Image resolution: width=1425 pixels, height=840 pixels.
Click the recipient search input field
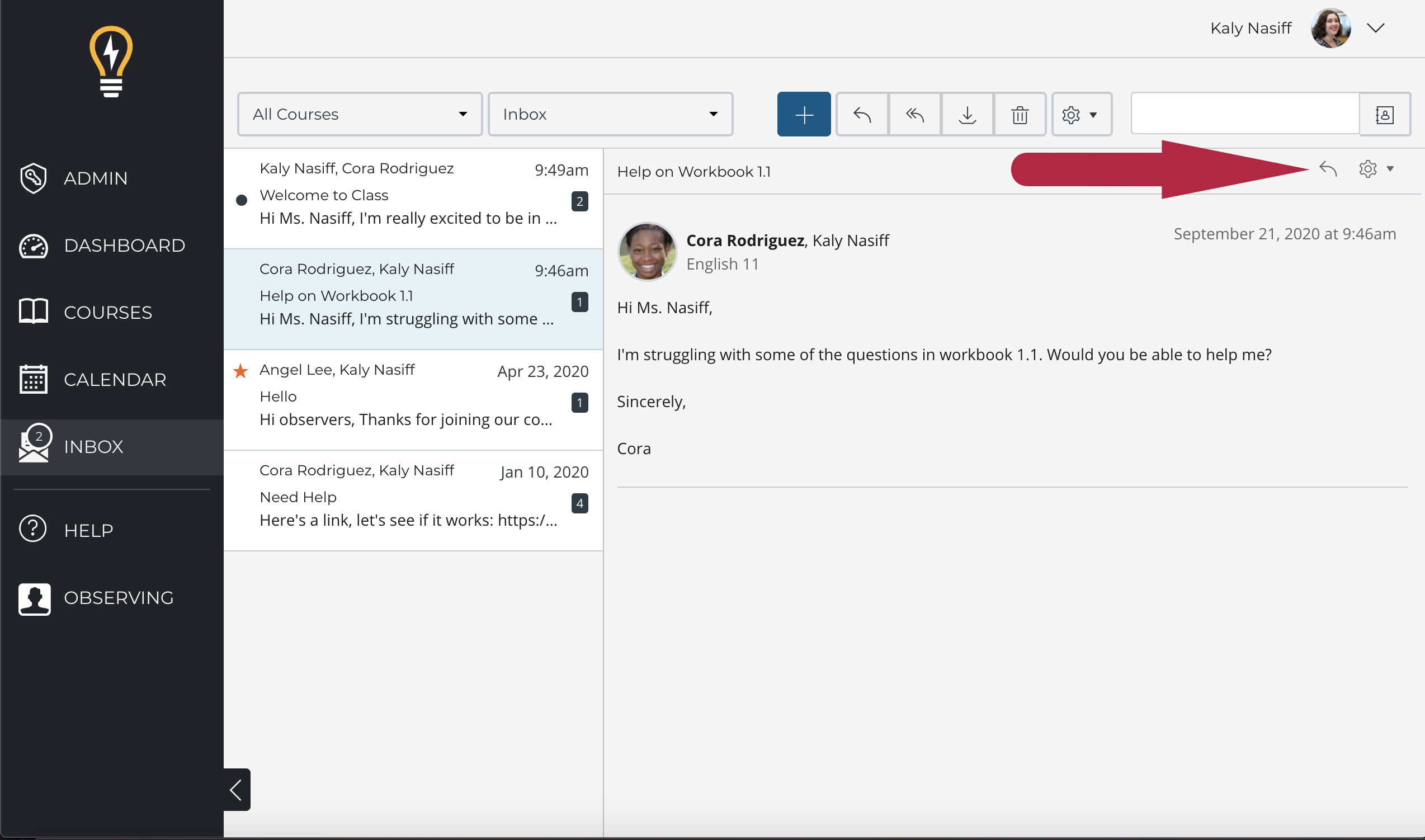[x=1244, y=114]
